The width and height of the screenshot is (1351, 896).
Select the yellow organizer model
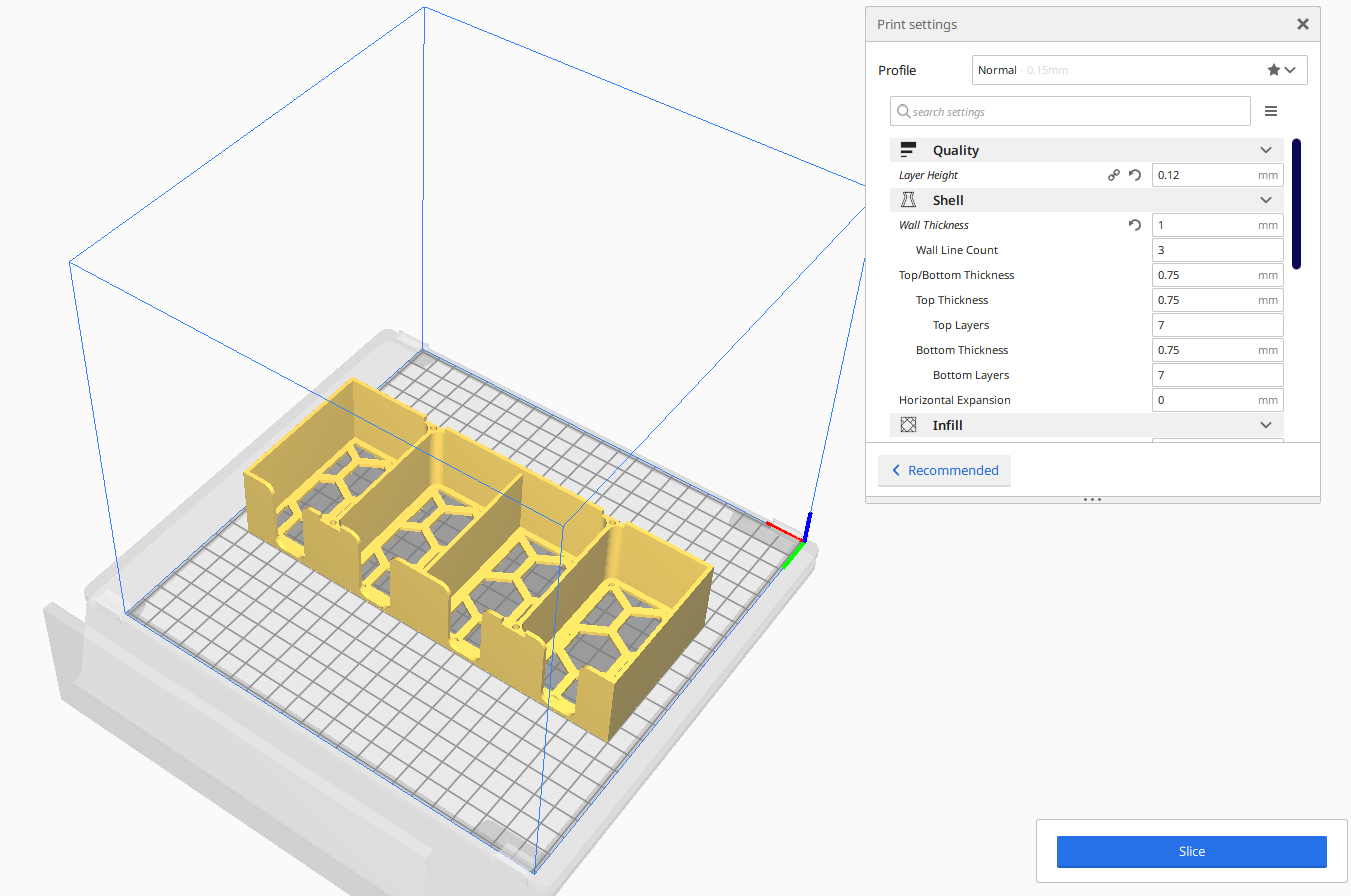point(480,560)
